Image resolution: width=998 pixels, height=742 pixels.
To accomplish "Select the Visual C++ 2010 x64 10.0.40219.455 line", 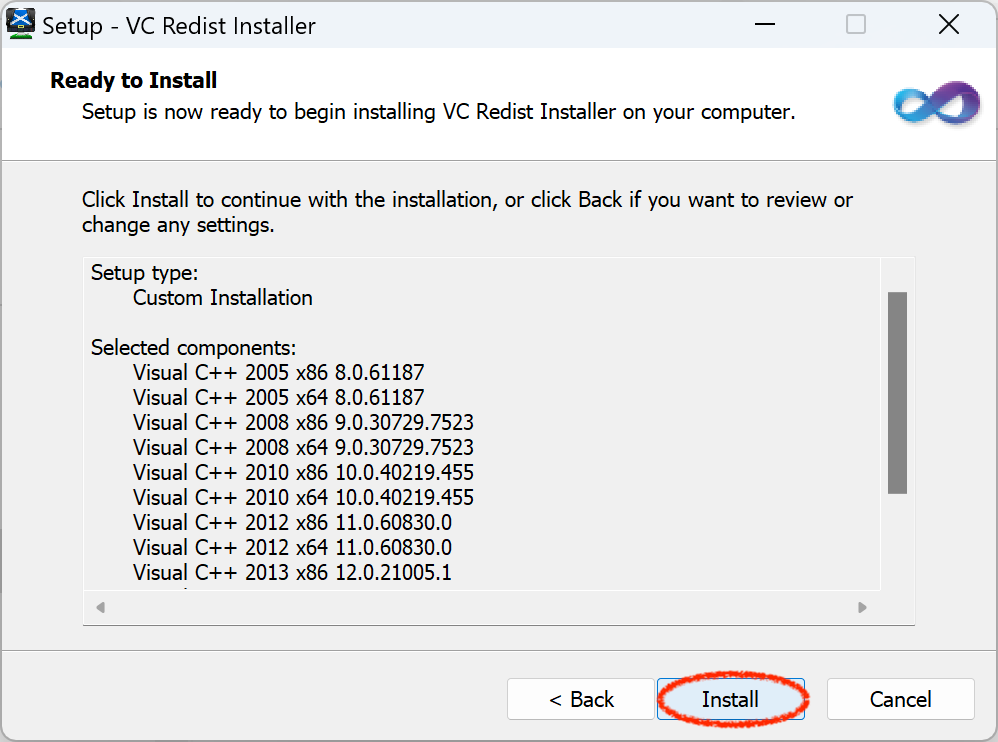I will coord(303,497).
